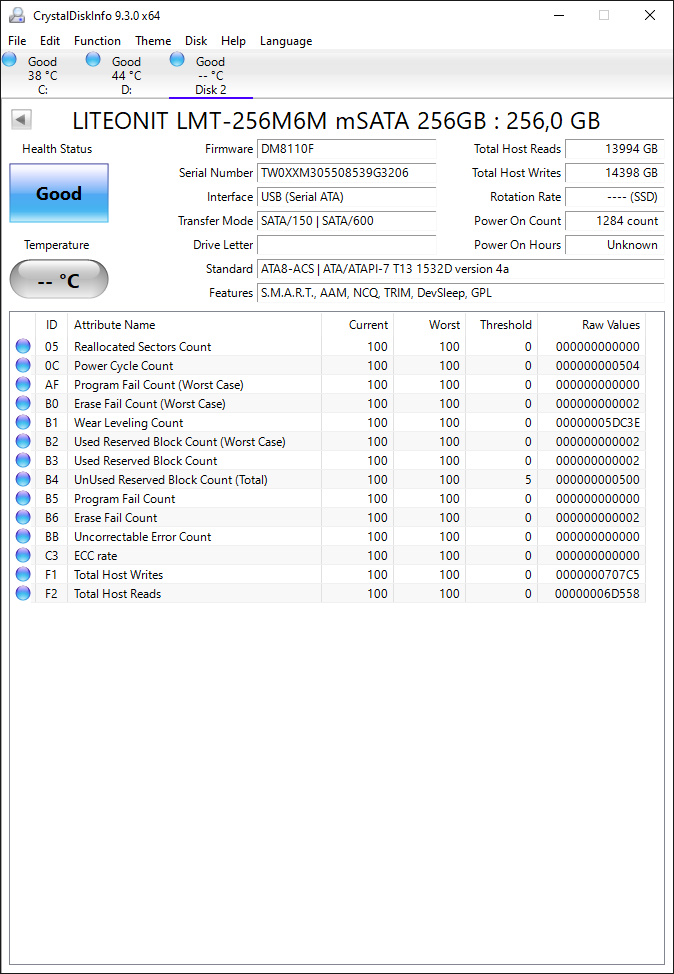Viewport: 674px width, 974px height.
Task: Click the status orb in row B5
Action: 23,498
